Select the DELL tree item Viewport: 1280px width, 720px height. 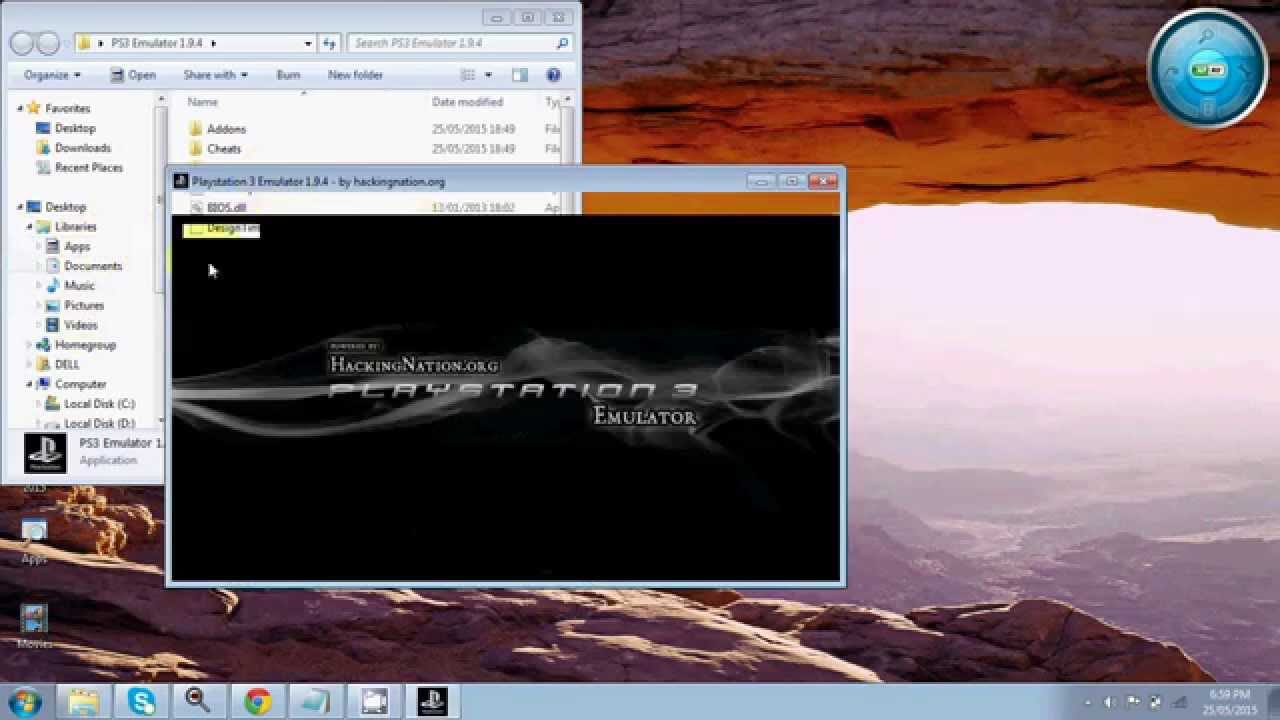point(67,365)
